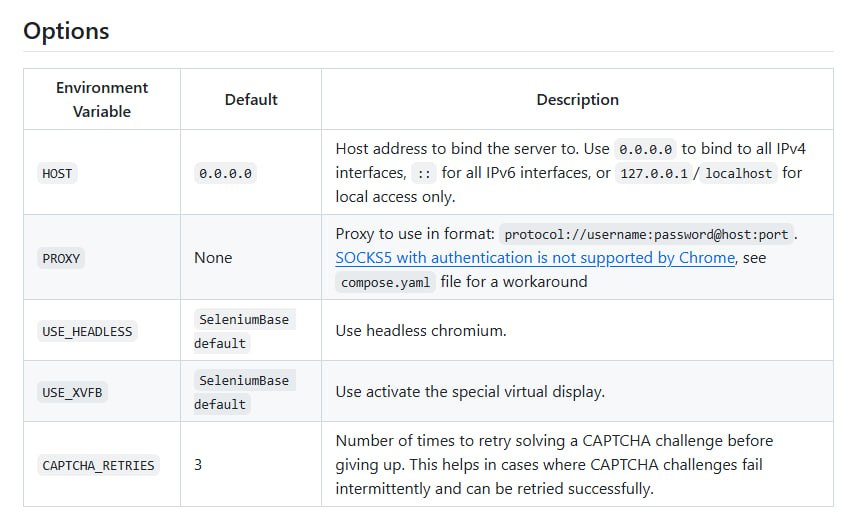
Task: Click the compose.yaml code snippet
Action: point(385,282)
